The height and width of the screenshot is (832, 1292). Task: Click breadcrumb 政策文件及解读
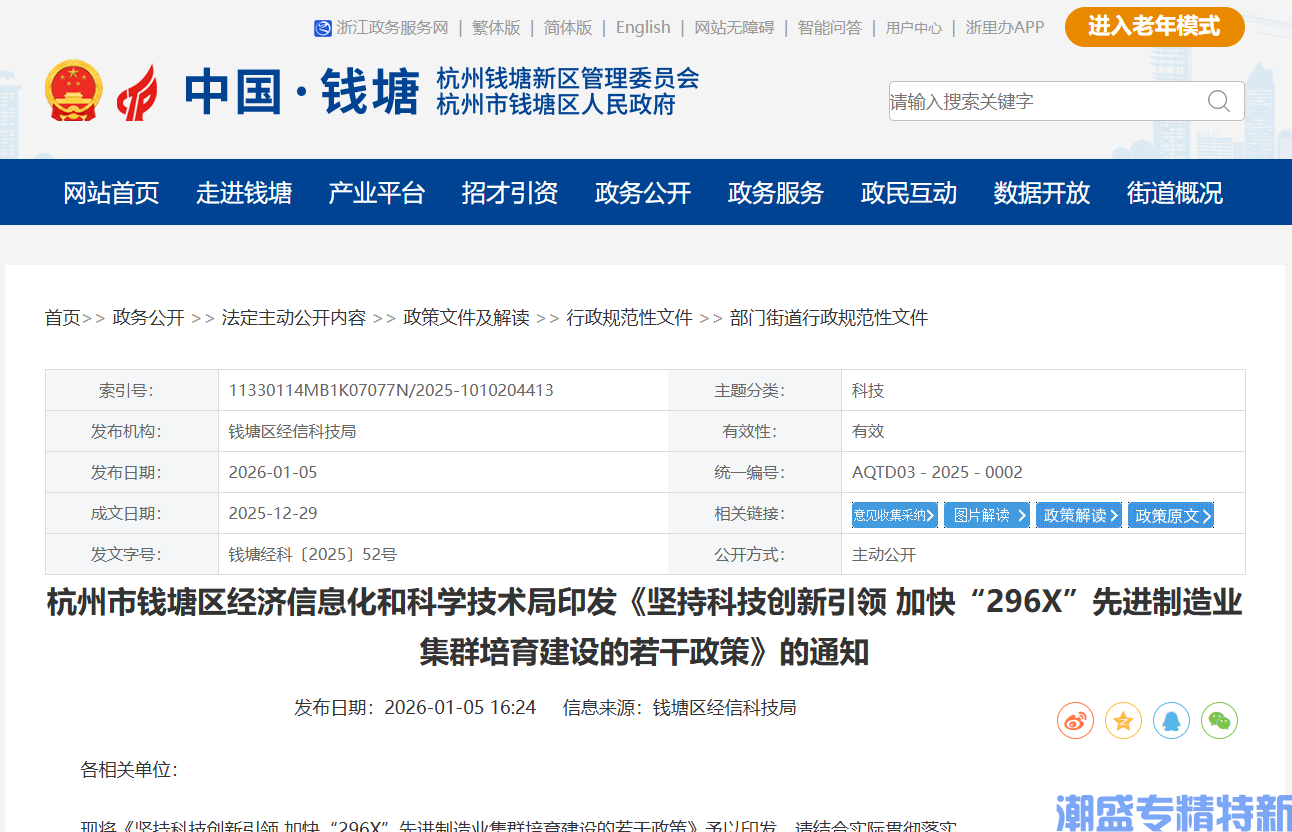pos(466,318)
